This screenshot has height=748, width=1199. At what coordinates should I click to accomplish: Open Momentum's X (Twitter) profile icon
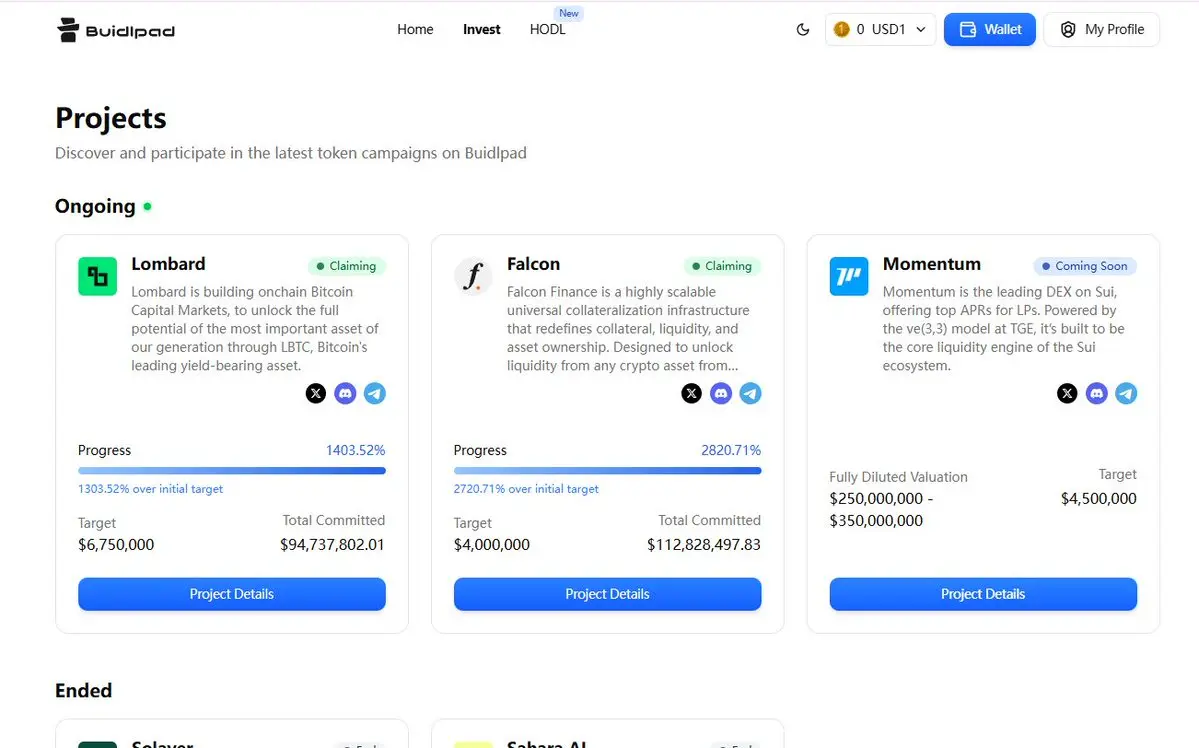pos(1067,393)
